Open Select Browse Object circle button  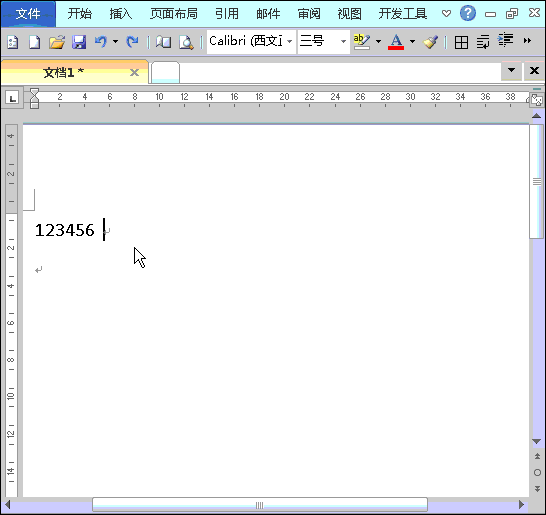[537, 473]
